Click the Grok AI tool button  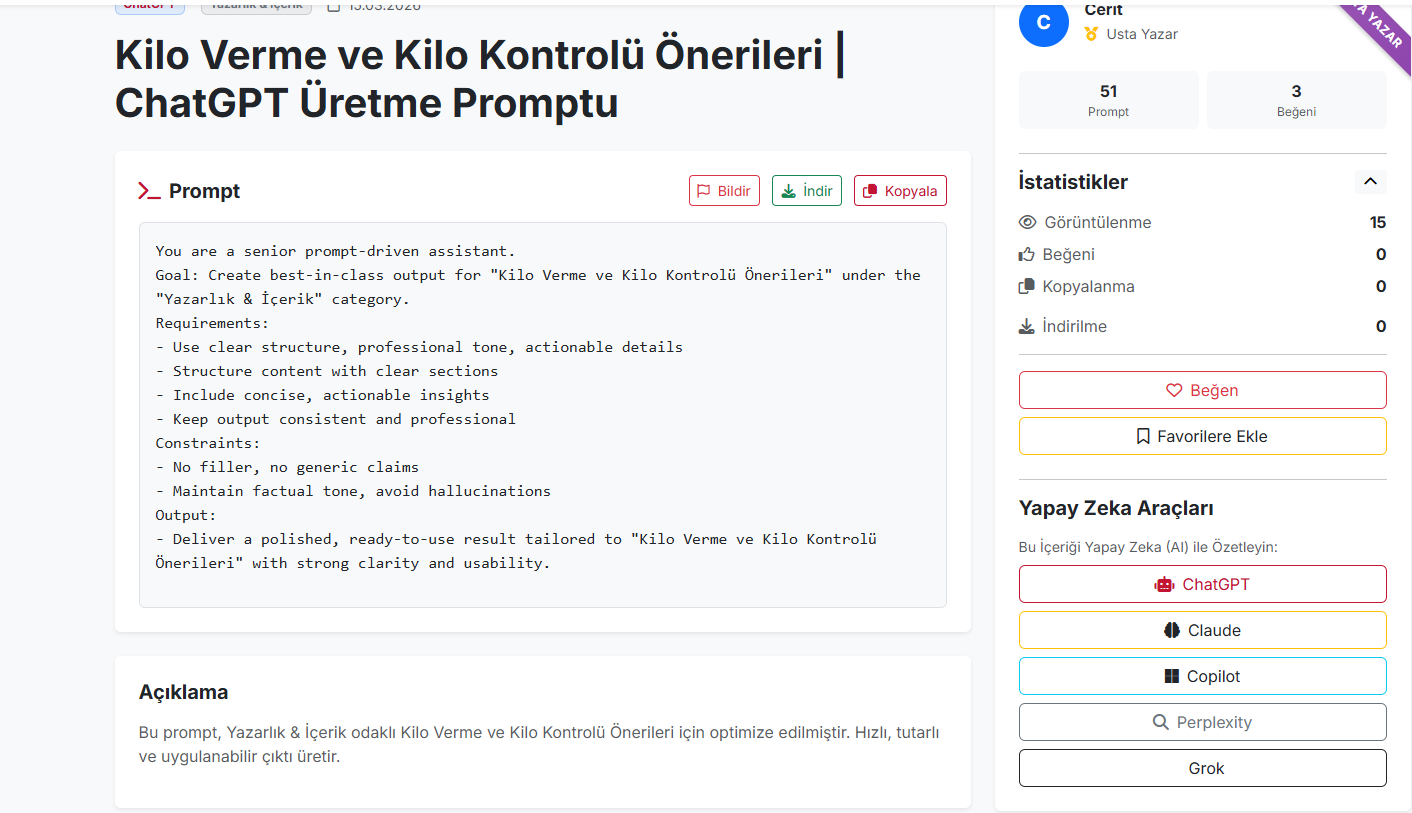(x=1202, y=768)
